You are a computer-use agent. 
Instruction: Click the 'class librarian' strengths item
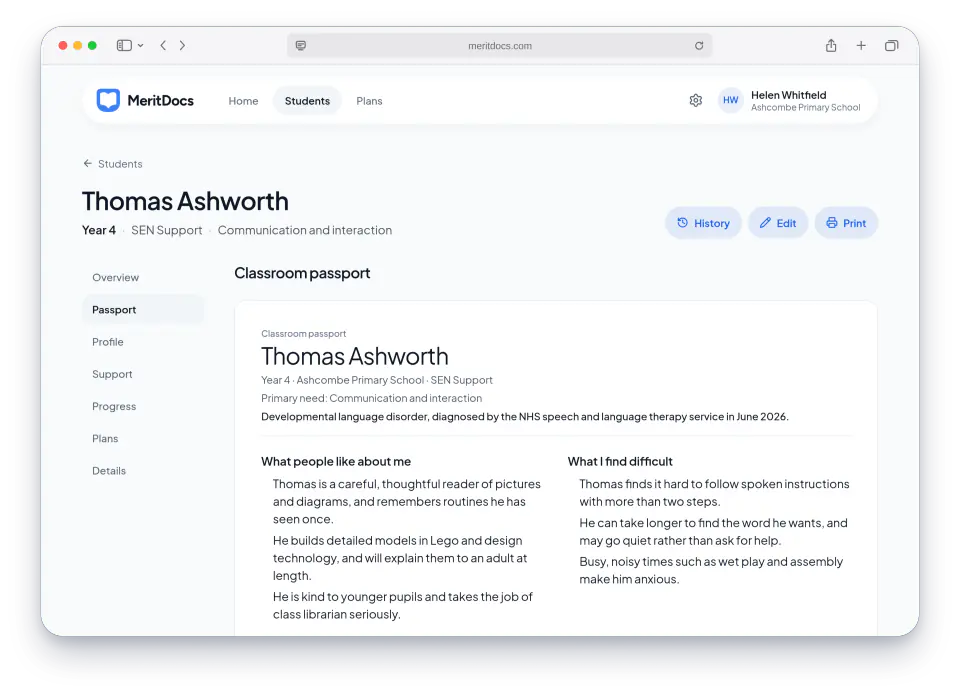pos(403,605)
